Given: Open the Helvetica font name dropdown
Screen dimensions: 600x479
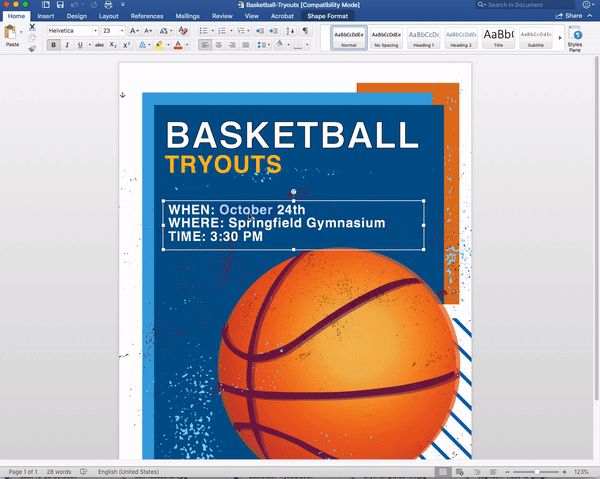Looking at the screenshot, I should pyautogui.click(x=95, y=31).
